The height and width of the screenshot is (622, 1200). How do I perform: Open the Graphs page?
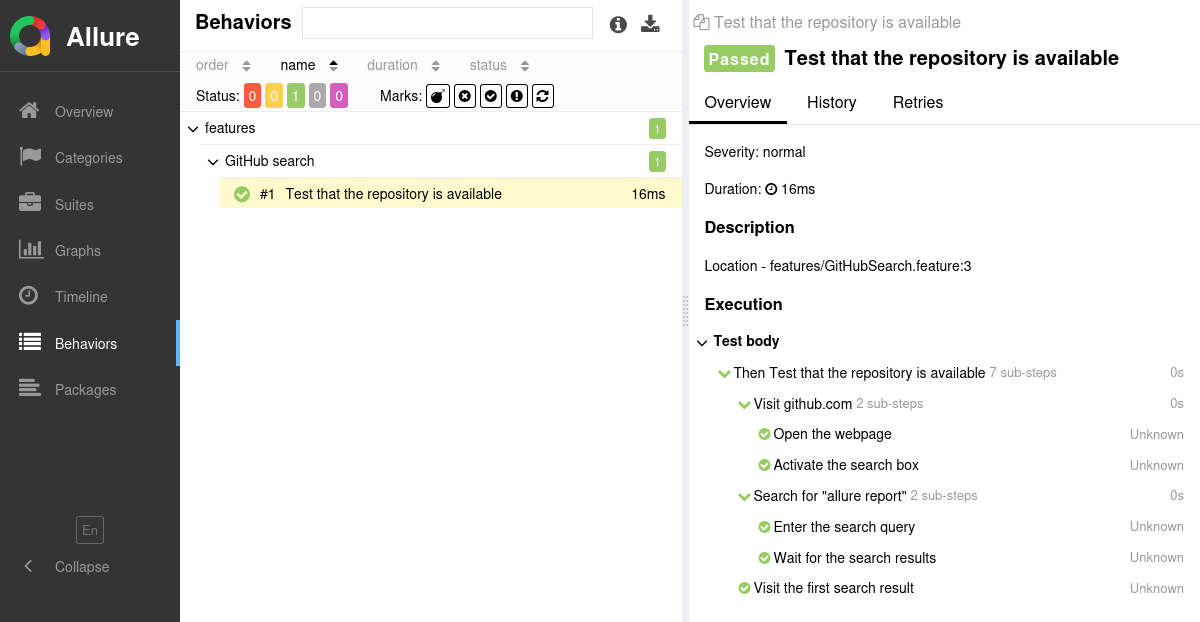(77, 251)
